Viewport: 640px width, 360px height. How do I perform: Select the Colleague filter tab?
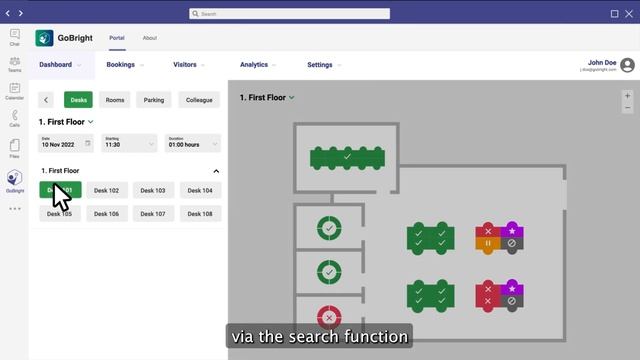(x=199, y=100)
